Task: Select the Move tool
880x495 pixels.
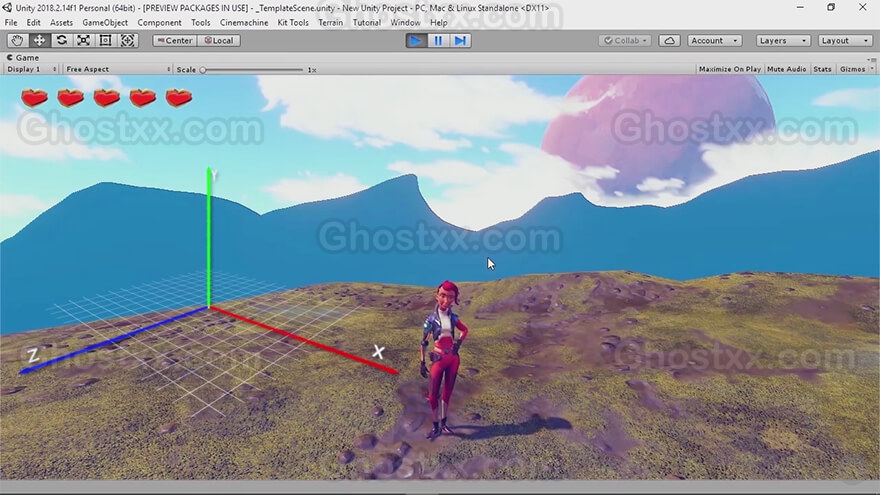Action: pyautogui.click(x=39, y=40)
